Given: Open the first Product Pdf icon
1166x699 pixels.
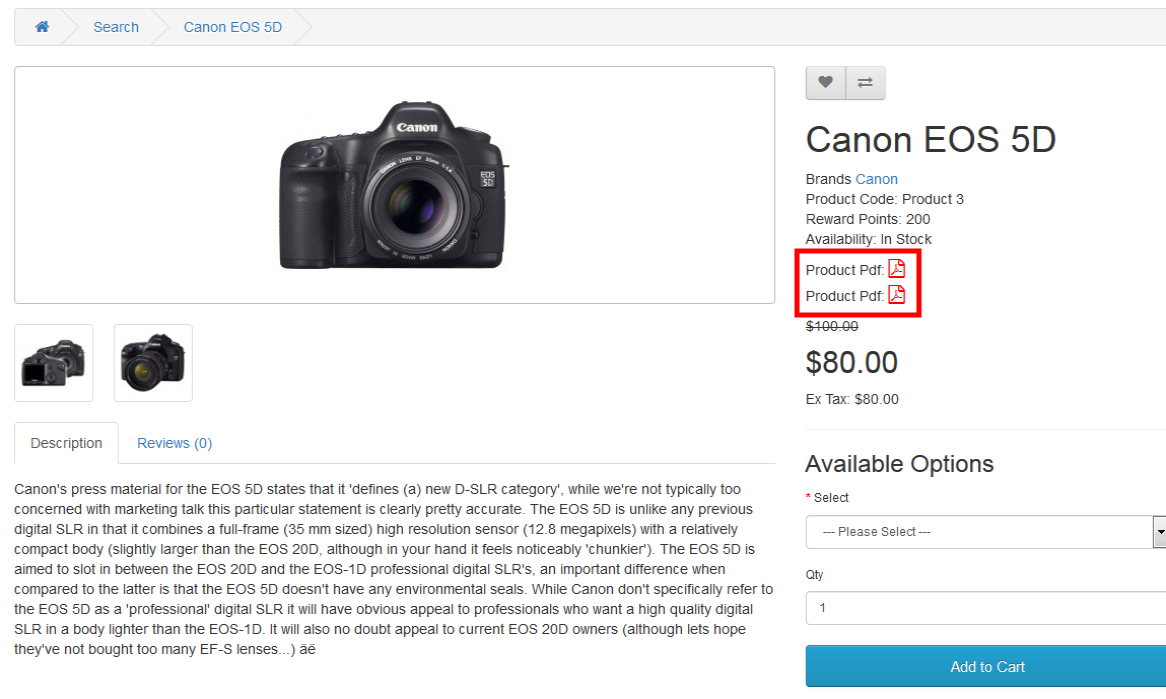Looking at the screenshot, I should coord(897,268).
